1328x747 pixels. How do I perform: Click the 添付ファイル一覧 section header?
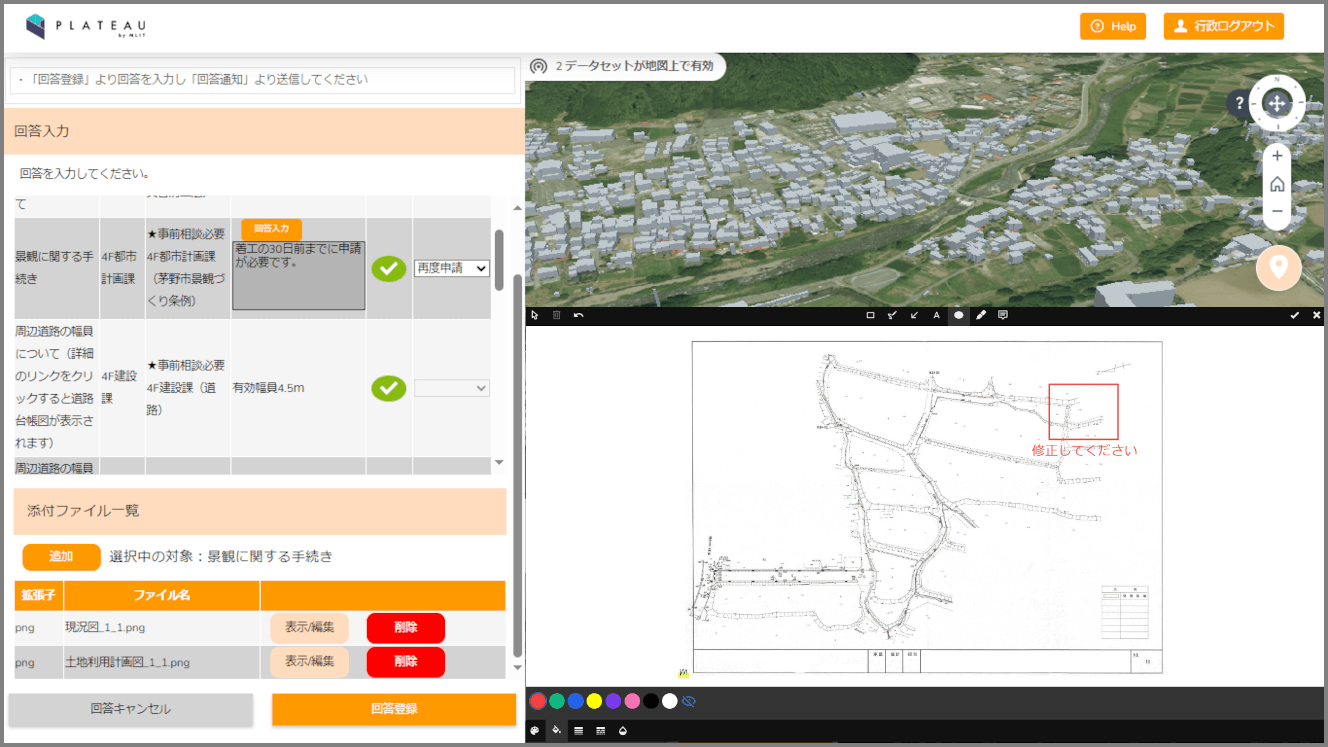(260, 511)
